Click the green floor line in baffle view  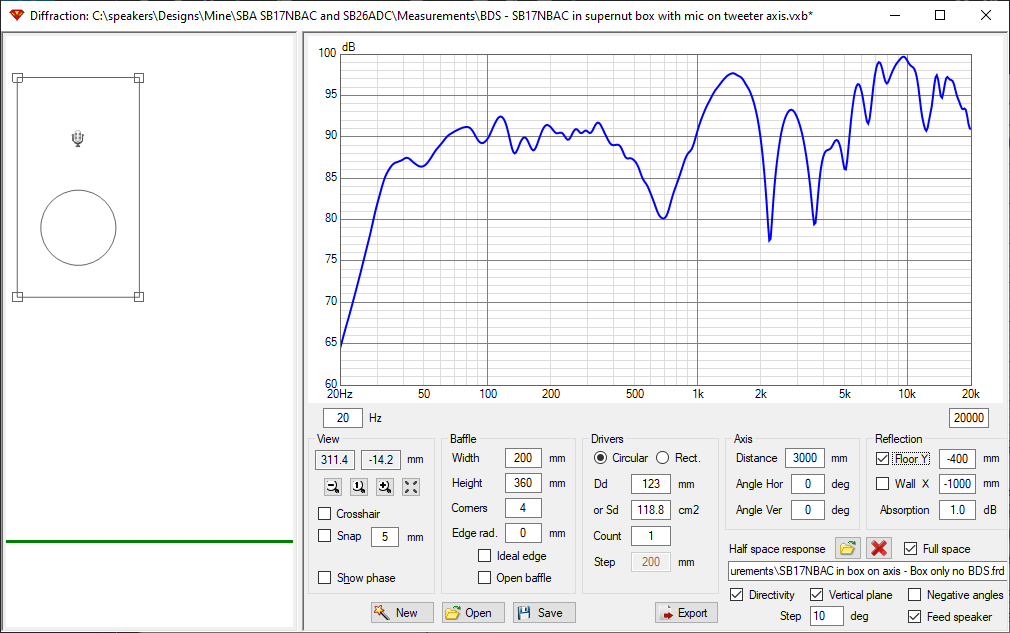[x=149, y=542]
